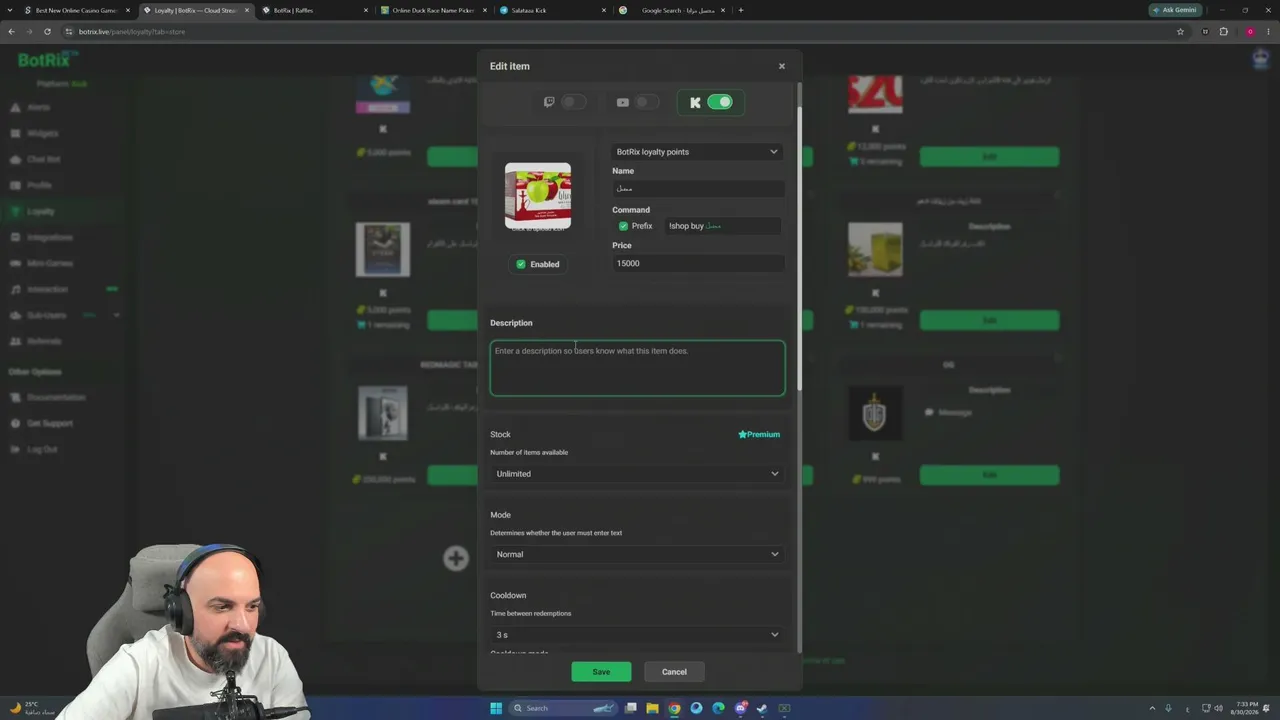
Task: Click the YouTube logo icon
Action: coord(623,102)
